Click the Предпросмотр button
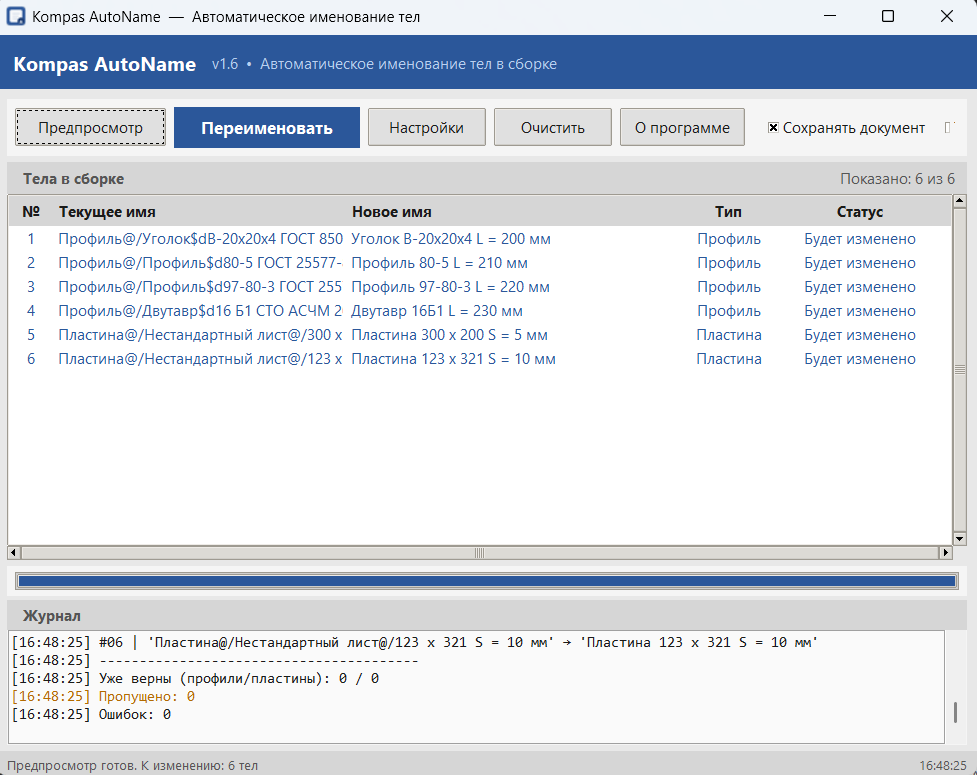 pos(90,128)
